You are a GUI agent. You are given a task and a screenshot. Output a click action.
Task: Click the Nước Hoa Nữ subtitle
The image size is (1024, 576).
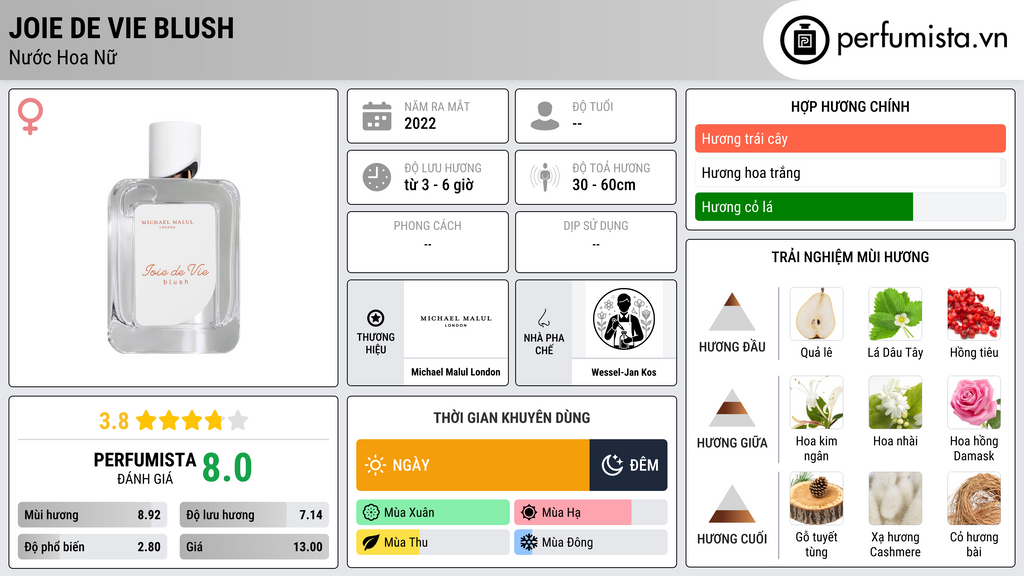pos(63,58)
